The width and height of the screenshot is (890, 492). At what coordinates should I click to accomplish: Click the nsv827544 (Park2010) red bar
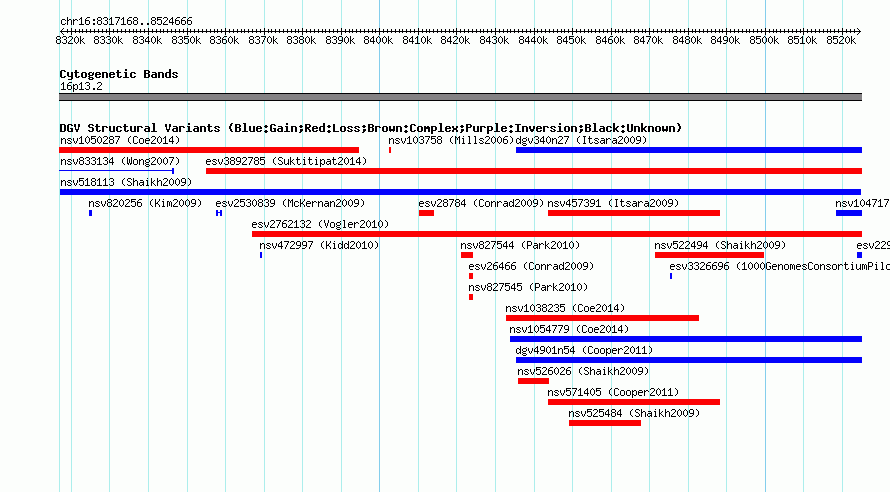(467, 255)
